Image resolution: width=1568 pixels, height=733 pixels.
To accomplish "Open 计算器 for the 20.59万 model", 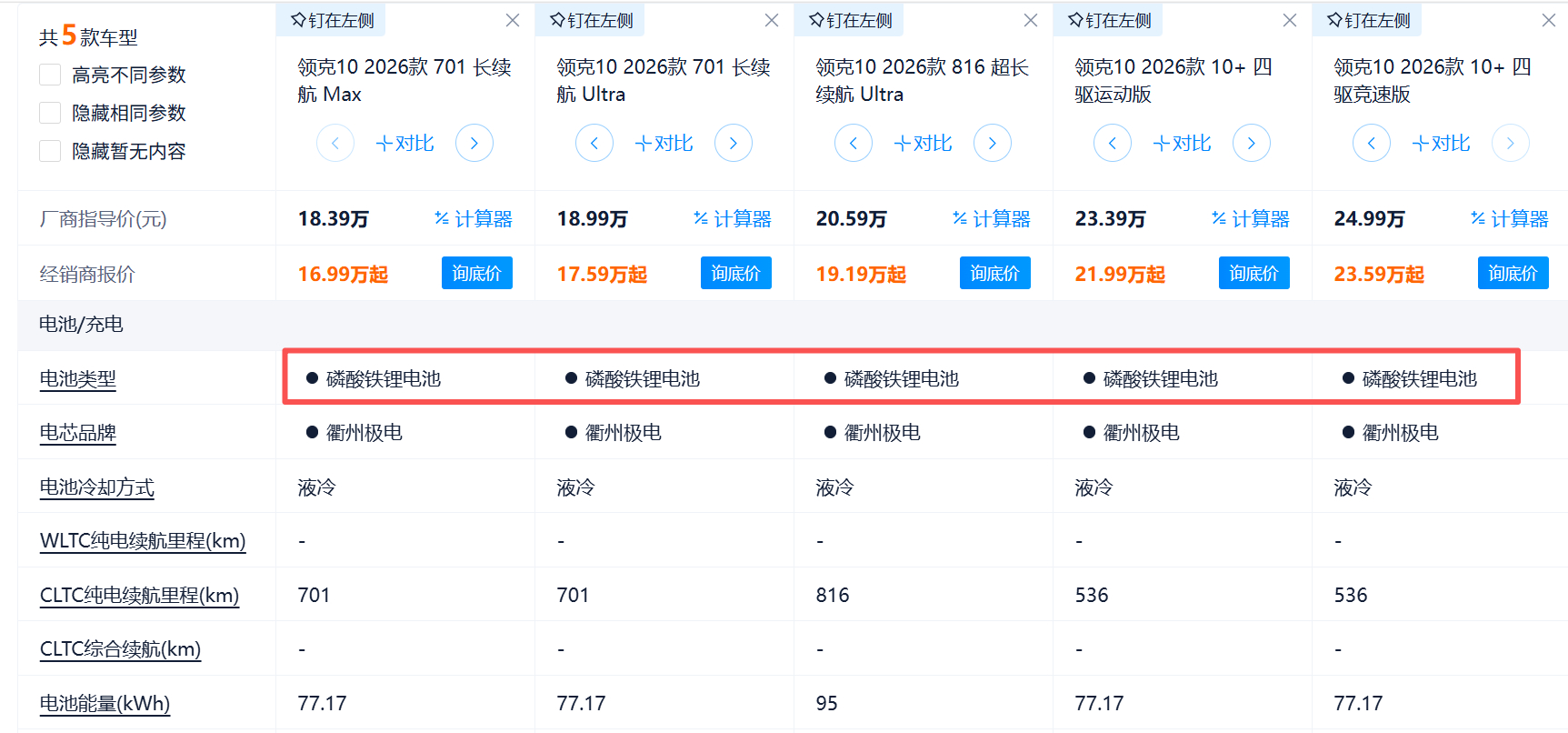I will [992, 219].
